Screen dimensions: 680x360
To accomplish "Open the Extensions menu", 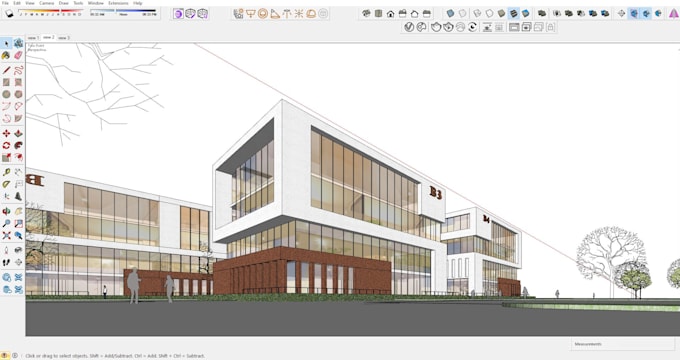I will 118,3.
